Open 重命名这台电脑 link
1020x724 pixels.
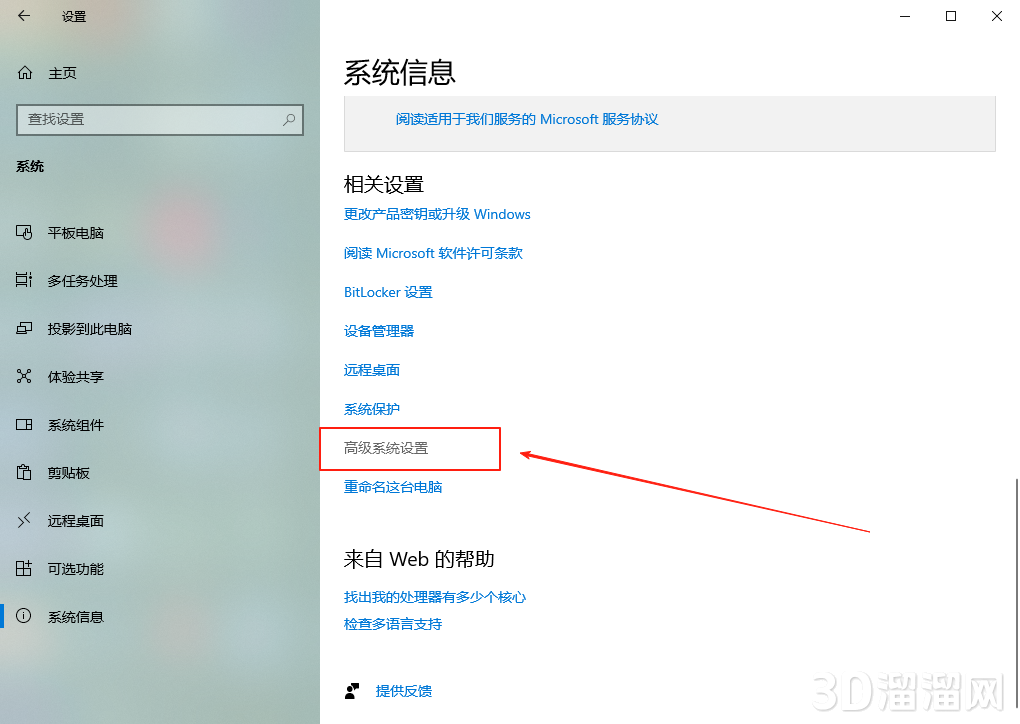coord(393,487)
